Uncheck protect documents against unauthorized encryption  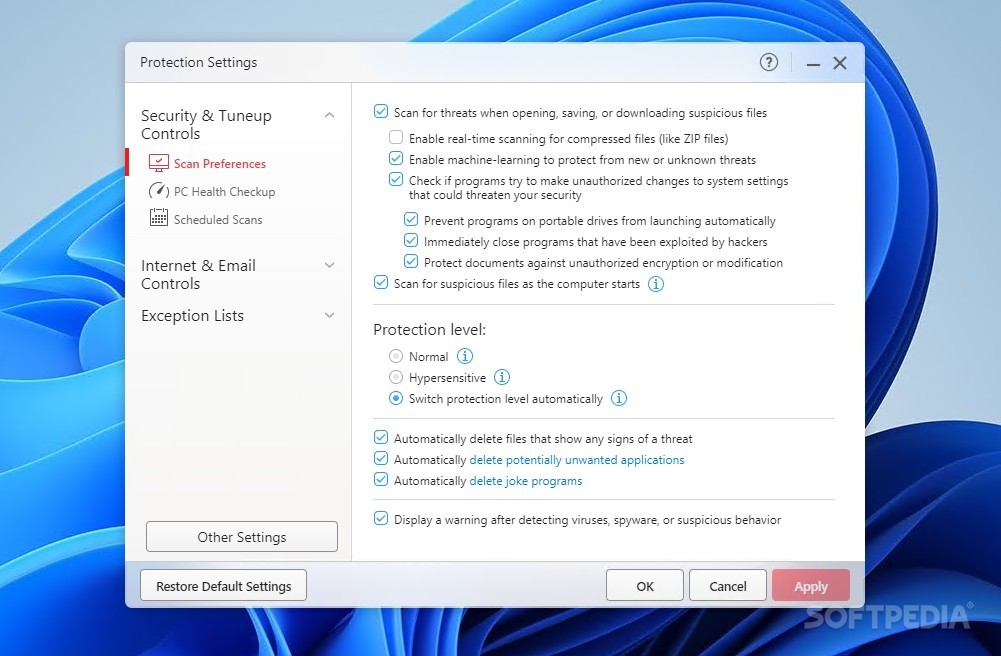pos(411,262)
